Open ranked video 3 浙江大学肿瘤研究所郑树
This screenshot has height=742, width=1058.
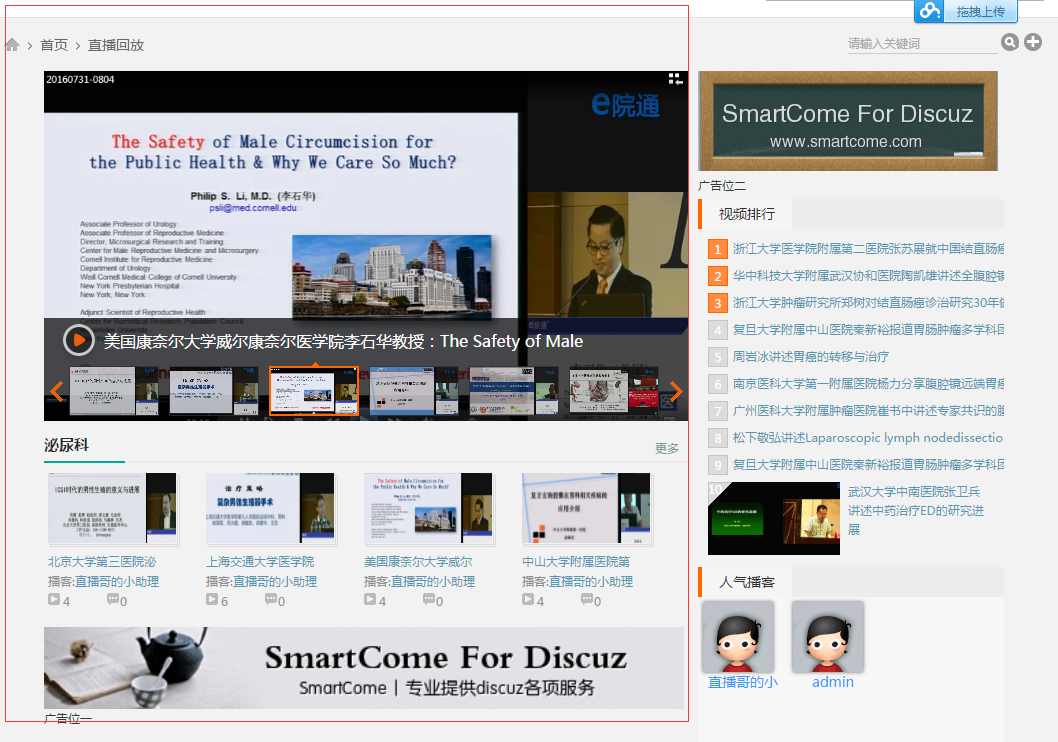868,303
